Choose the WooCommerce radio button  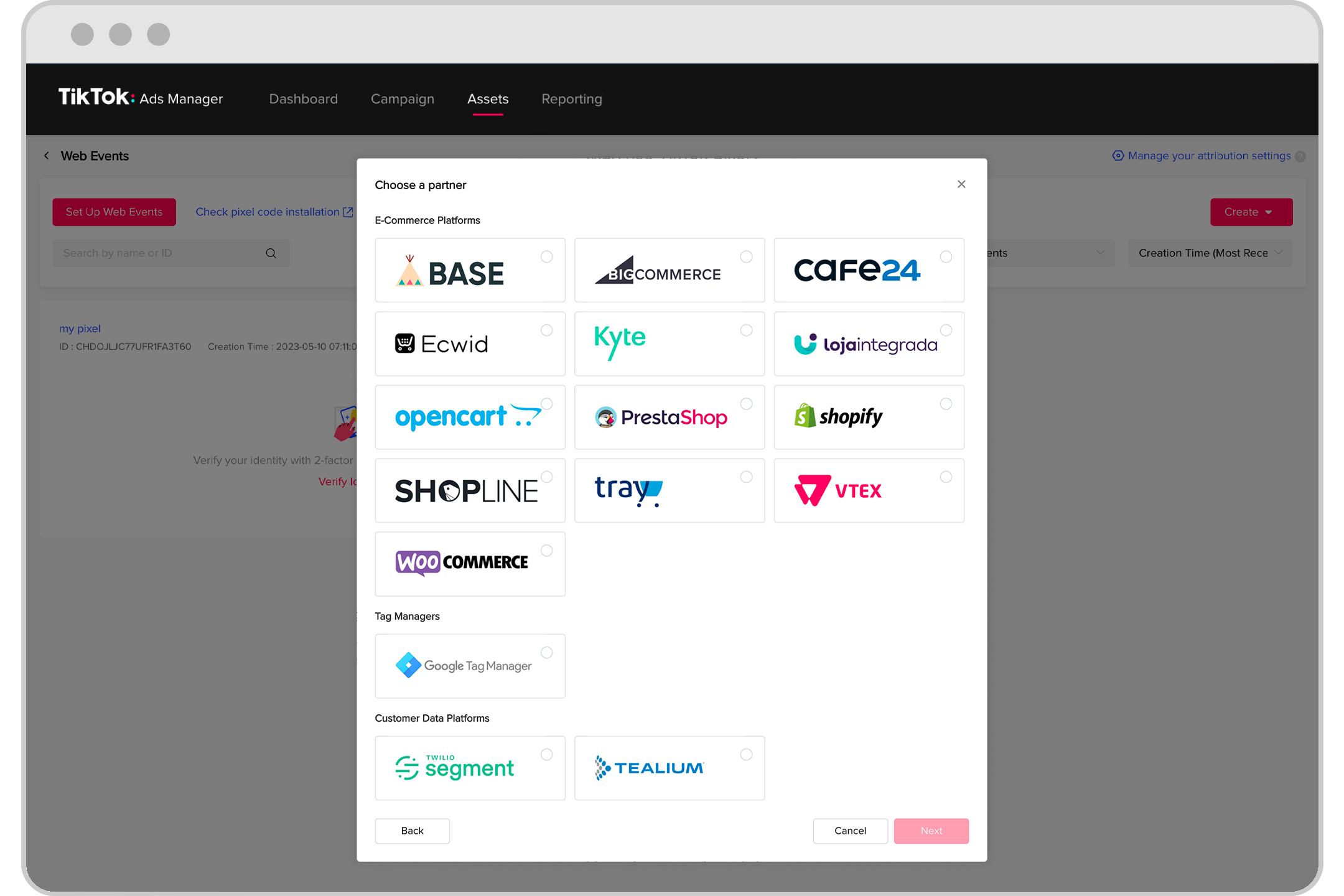click(546, 551)
